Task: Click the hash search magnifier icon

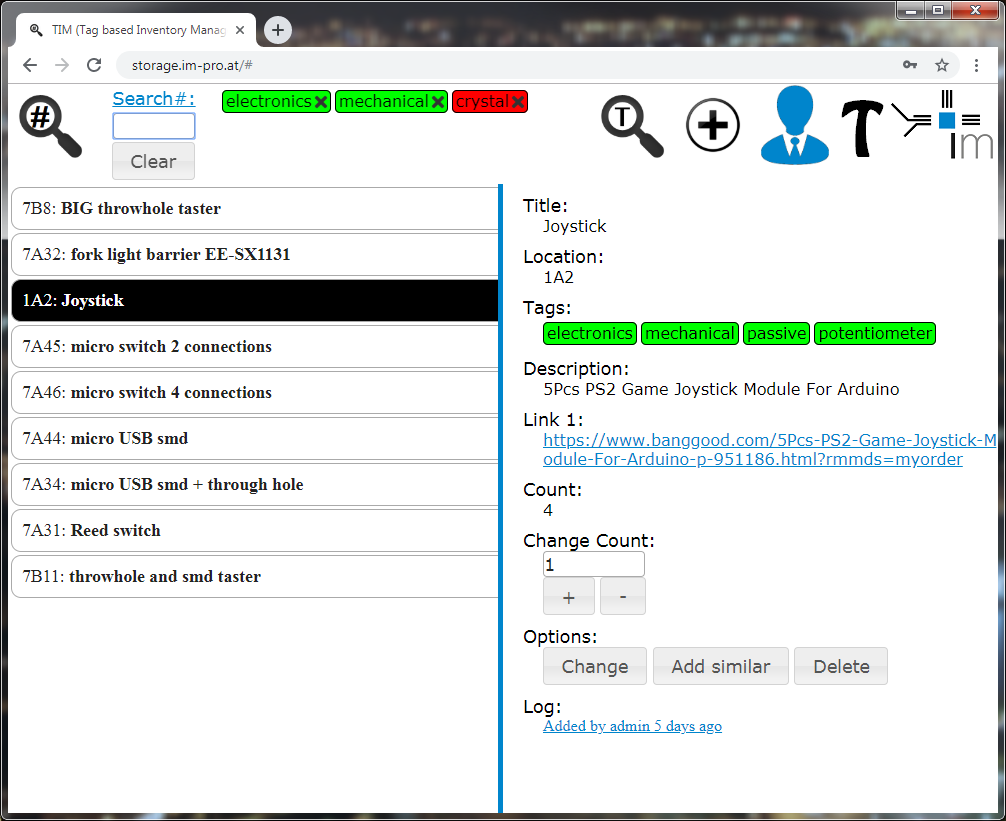Action: (51, 126)
